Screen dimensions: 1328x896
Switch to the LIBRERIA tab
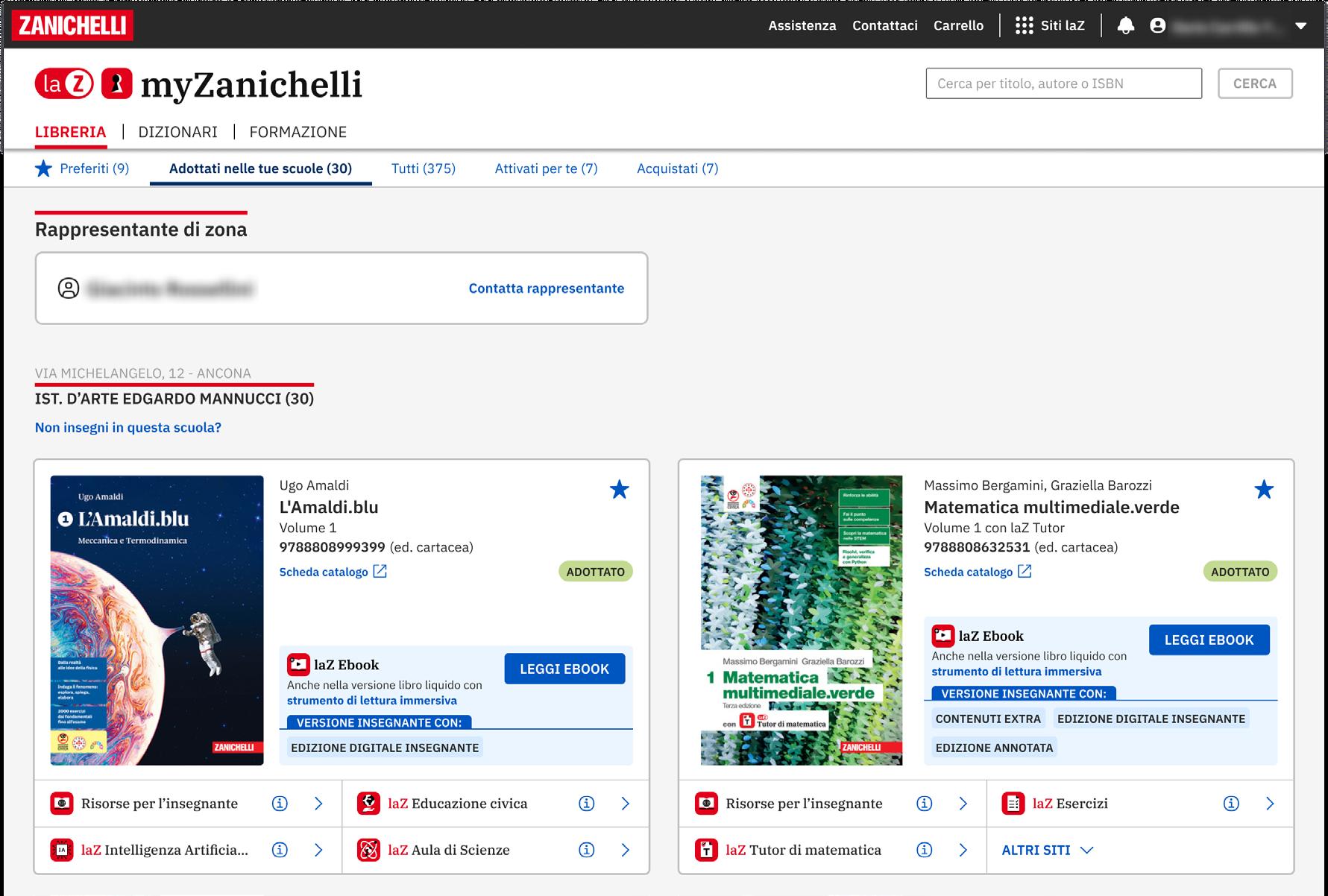(71, 132)
